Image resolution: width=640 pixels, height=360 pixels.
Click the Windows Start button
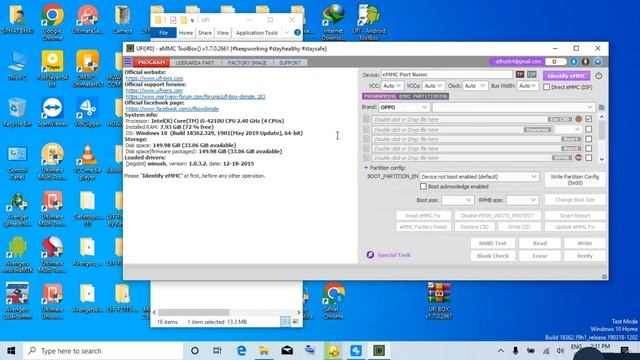pos(11,351)
